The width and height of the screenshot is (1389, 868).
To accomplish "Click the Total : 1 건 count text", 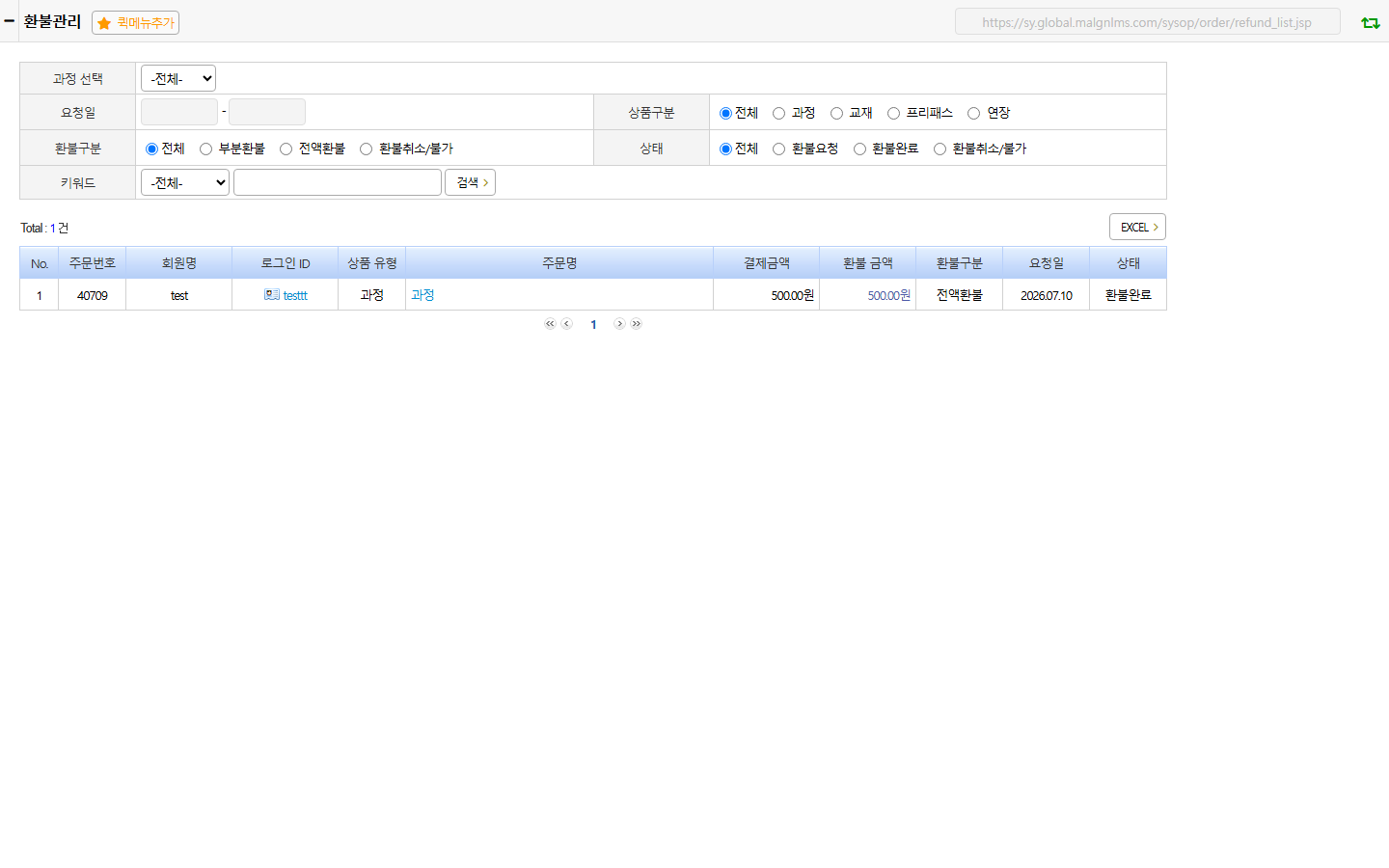I will pos(44,228).
